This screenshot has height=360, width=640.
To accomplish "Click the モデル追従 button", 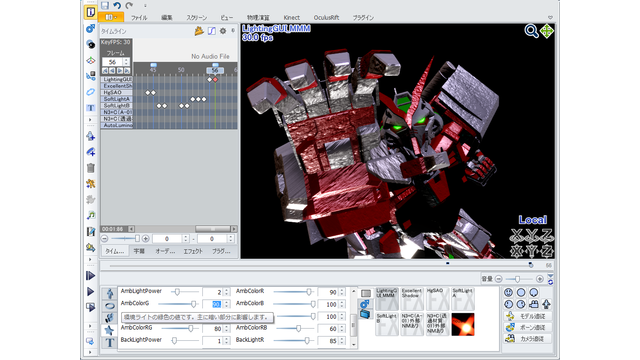I will click(x=528, y=316).
